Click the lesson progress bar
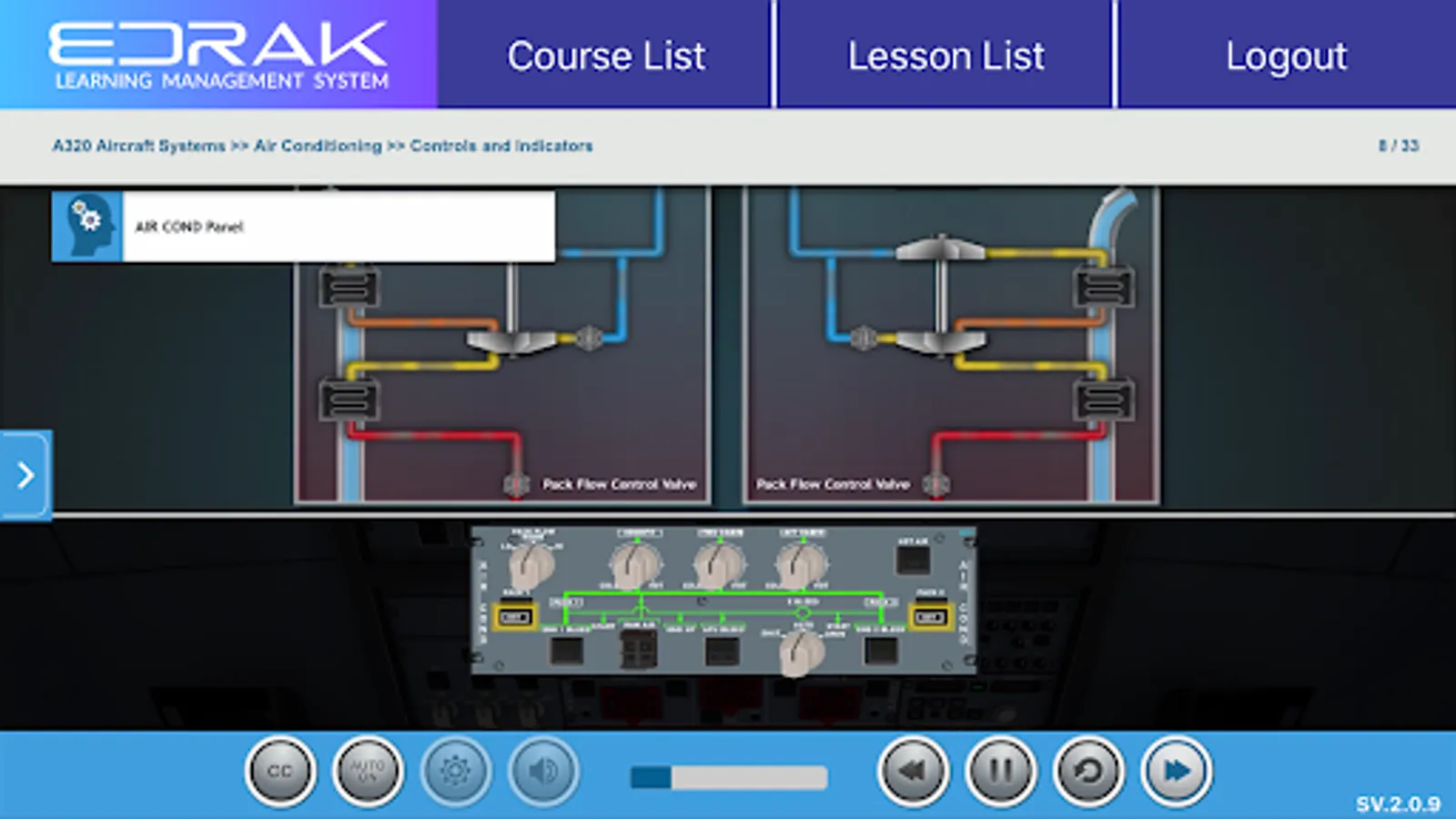The width and height of the screenshot is (1456, 819). click(x=729, y=777)
